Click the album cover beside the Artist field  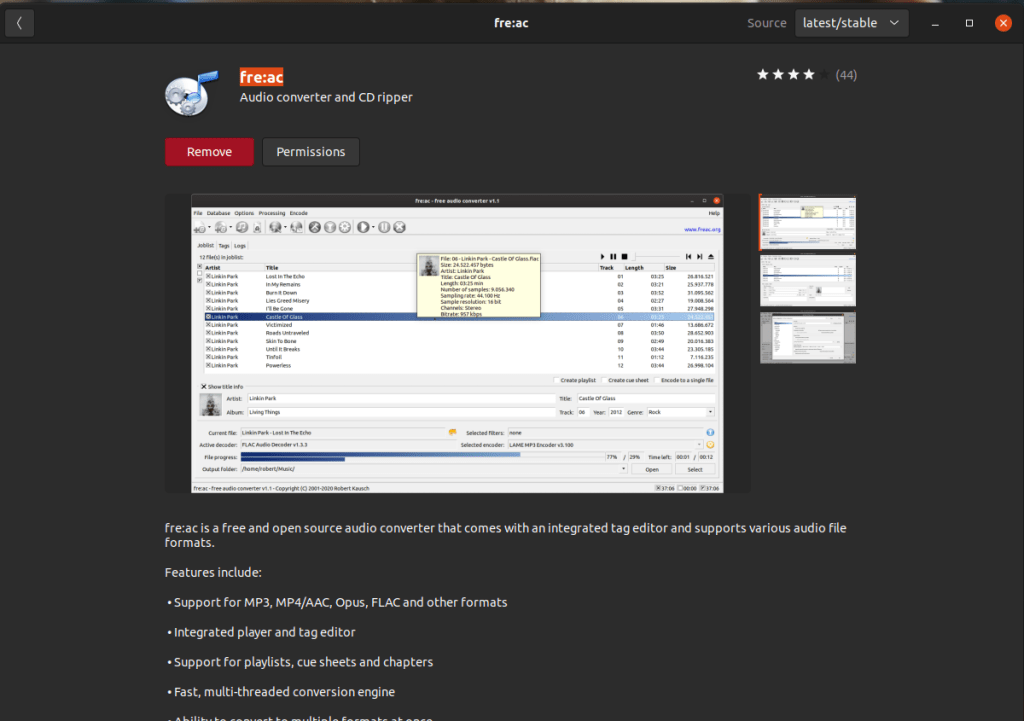click(x=210, y=404)
